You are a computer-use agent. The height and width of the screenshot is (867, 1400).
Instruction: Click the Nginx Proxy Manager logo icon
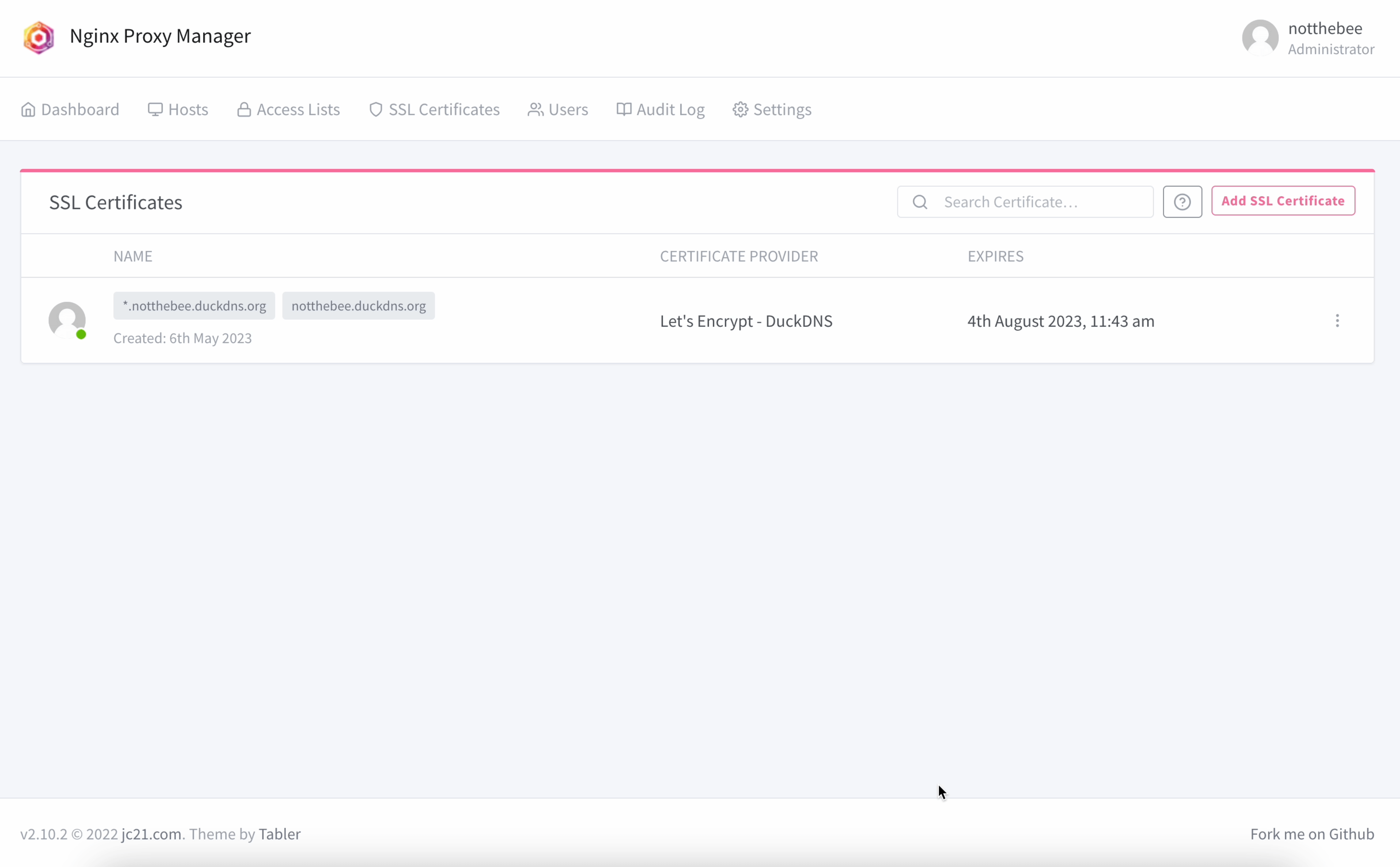38,36
